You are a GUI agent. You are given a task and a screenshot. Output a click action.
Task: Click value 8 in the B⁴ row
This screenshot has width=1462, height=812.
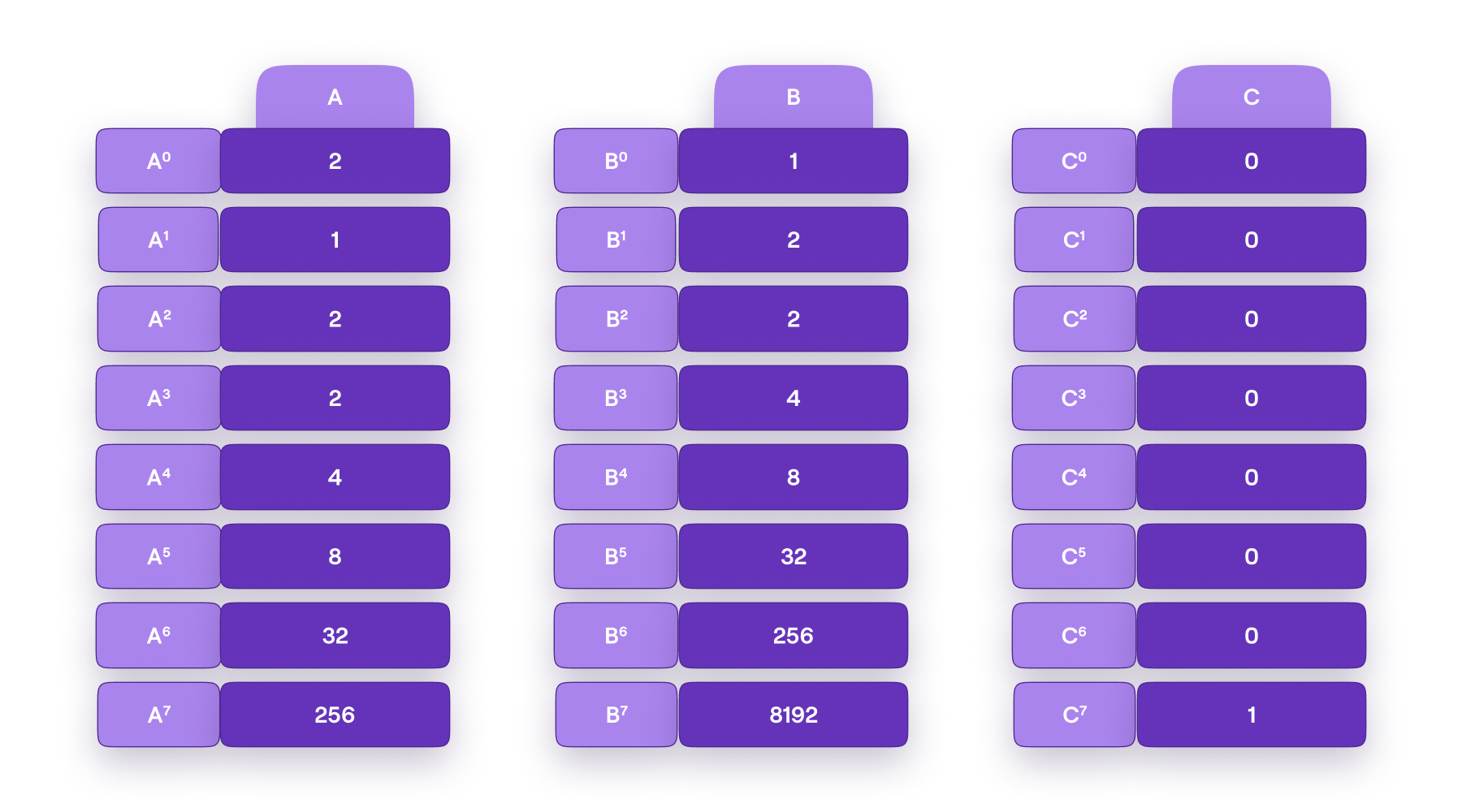coord(793,477)
